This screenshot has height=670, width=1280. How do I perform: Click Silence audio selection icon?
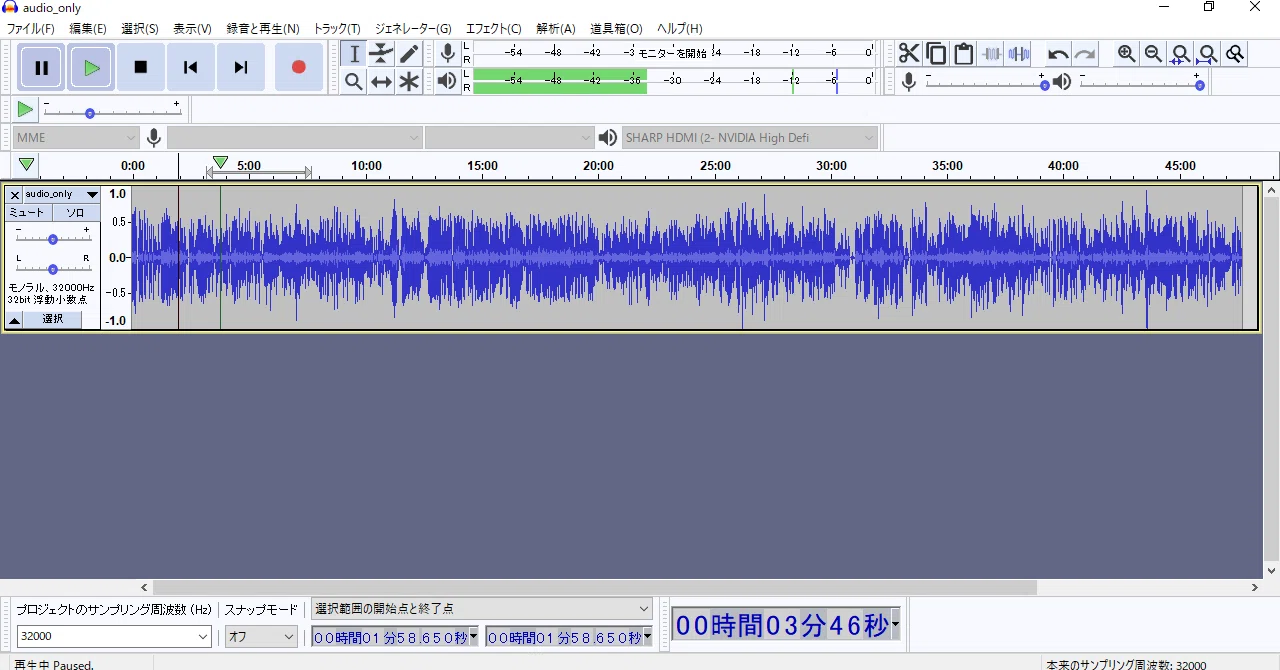coord(1018,54)
